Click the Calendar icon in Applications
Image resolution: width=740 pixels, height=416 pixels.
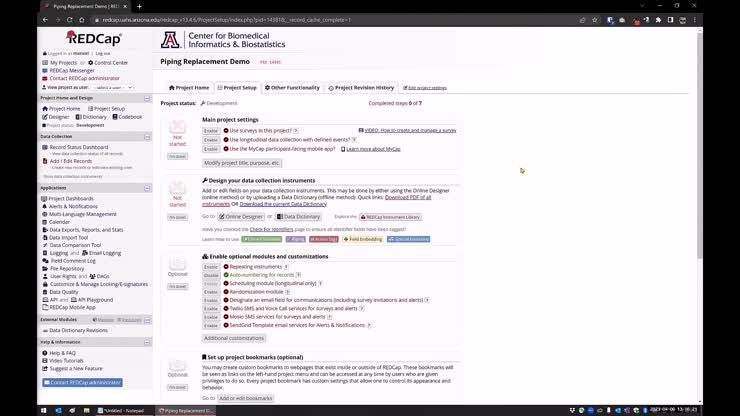coord(44,221)
